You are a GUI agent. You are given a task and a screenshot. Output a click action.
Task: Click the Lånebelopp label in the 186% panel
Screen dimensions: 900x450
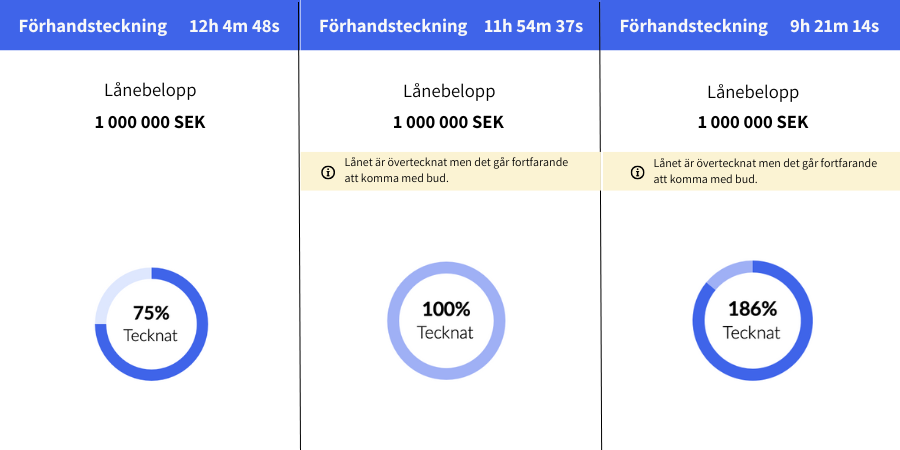coord(752,92)
